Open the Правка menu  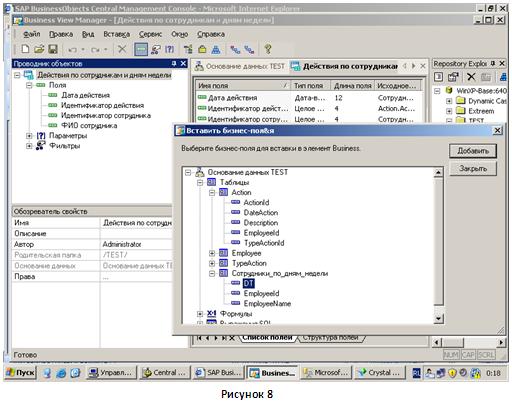click(61, 34)
